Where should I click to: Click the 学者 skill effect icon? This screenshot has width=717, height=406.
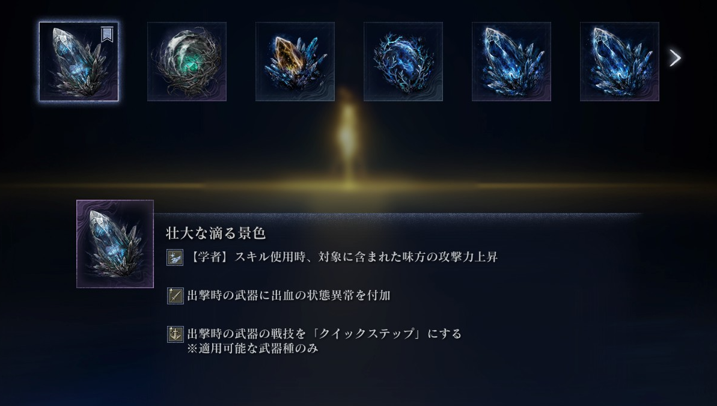tap(175, 257)
